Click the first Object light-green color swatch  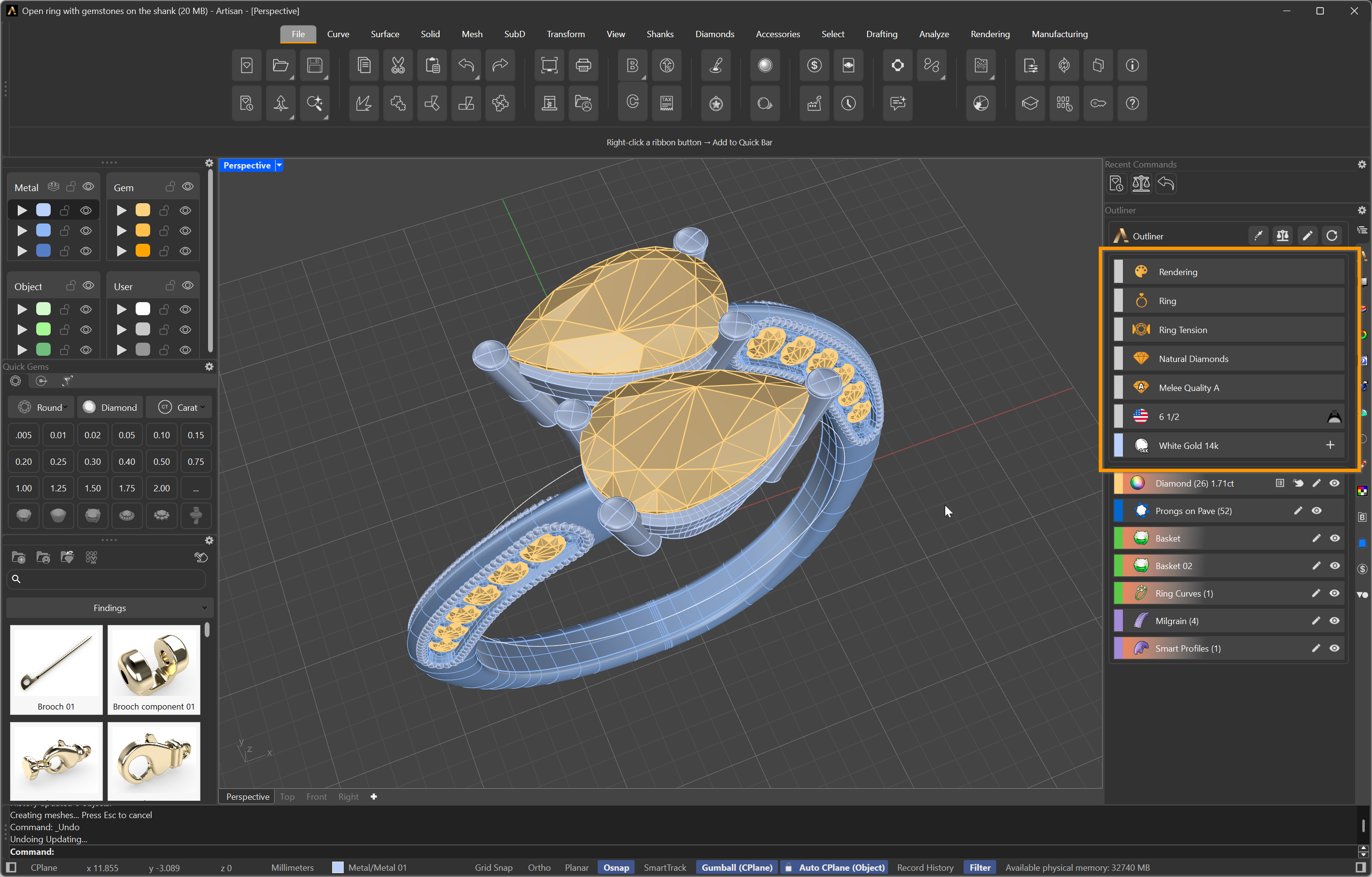pyautogui.click(x=43, y=309)
